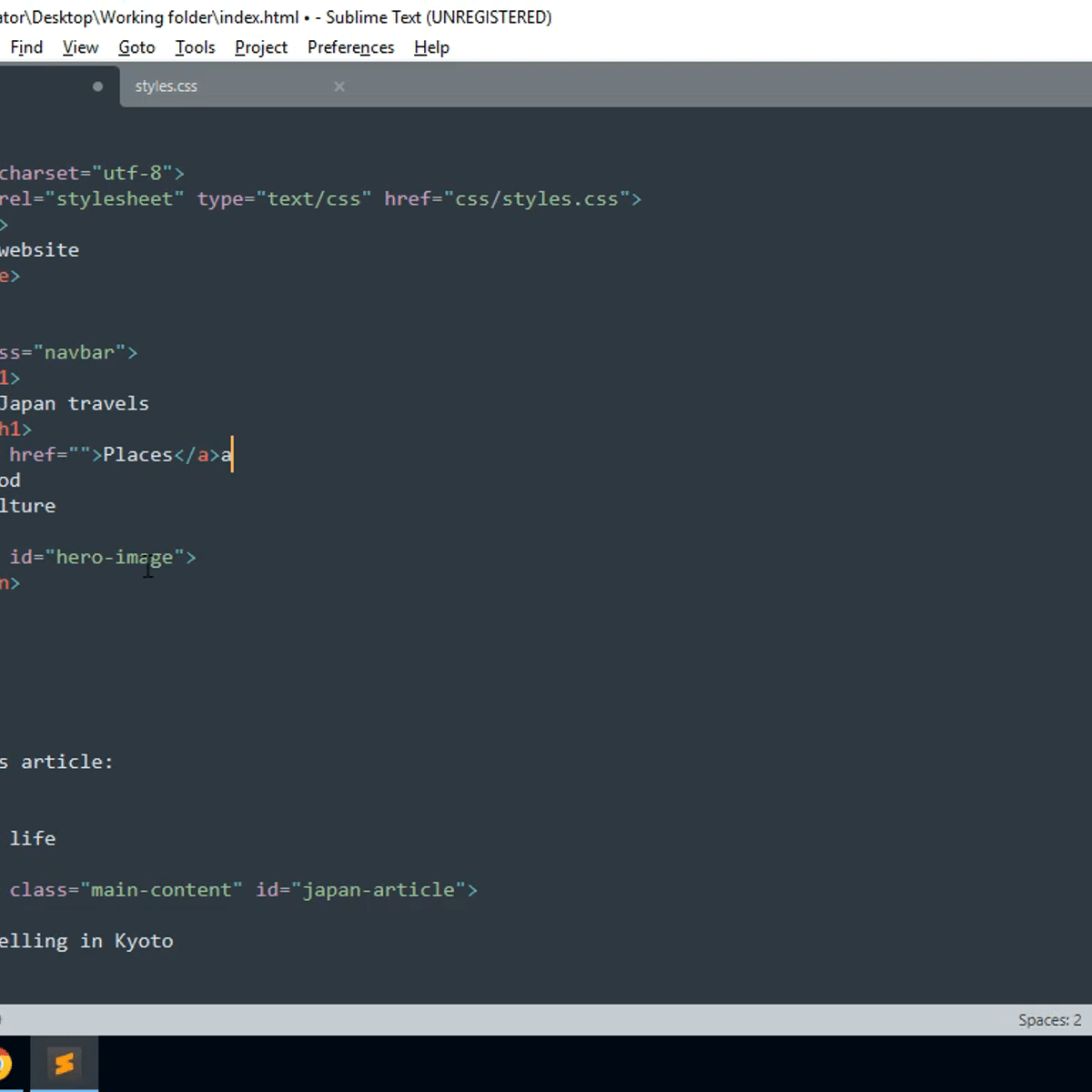Open the Goto menu
The height and width of the screenshot is (1092, 1092).
click(x=136, y=47)
